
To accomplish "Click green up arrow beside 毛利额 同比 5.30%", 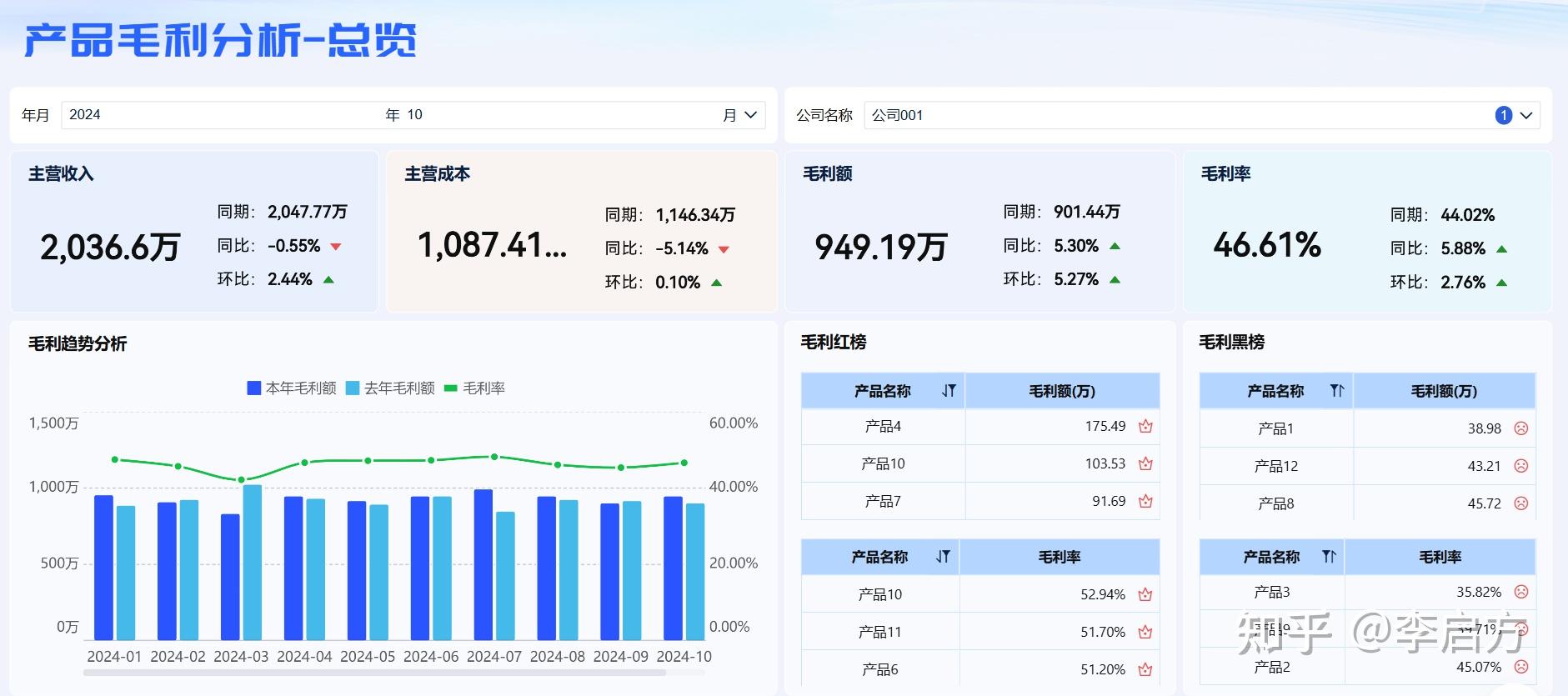I will (1115, 246).
